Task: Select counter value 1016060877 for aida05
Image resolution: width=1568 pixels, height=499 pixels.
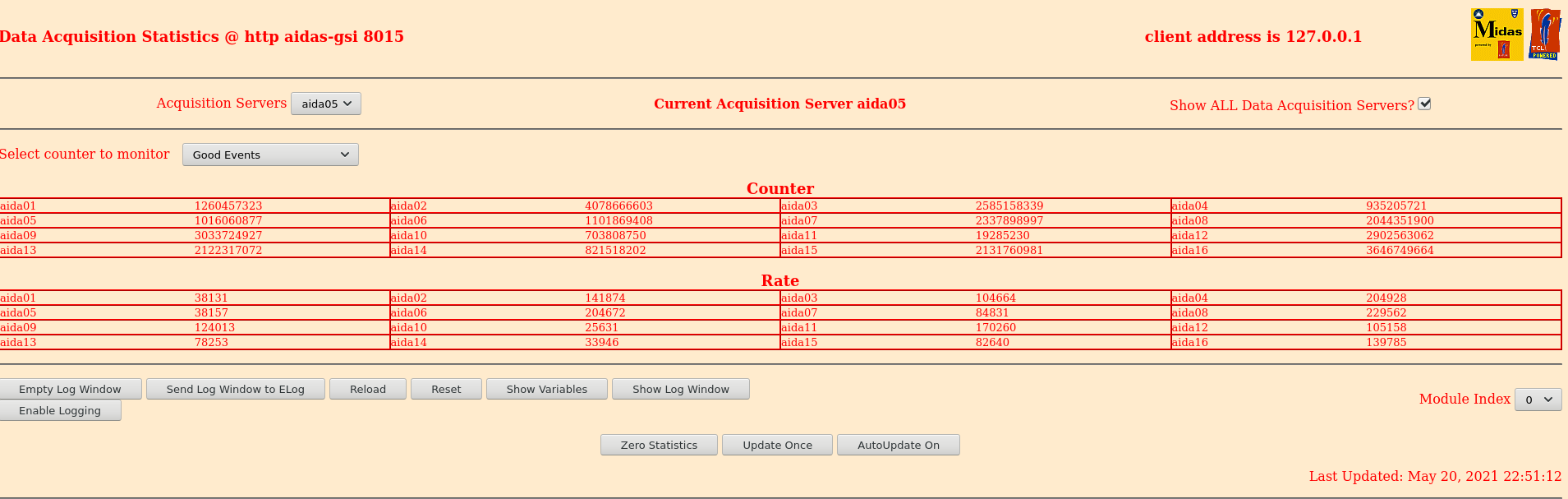Action: [x=228, y=220]
